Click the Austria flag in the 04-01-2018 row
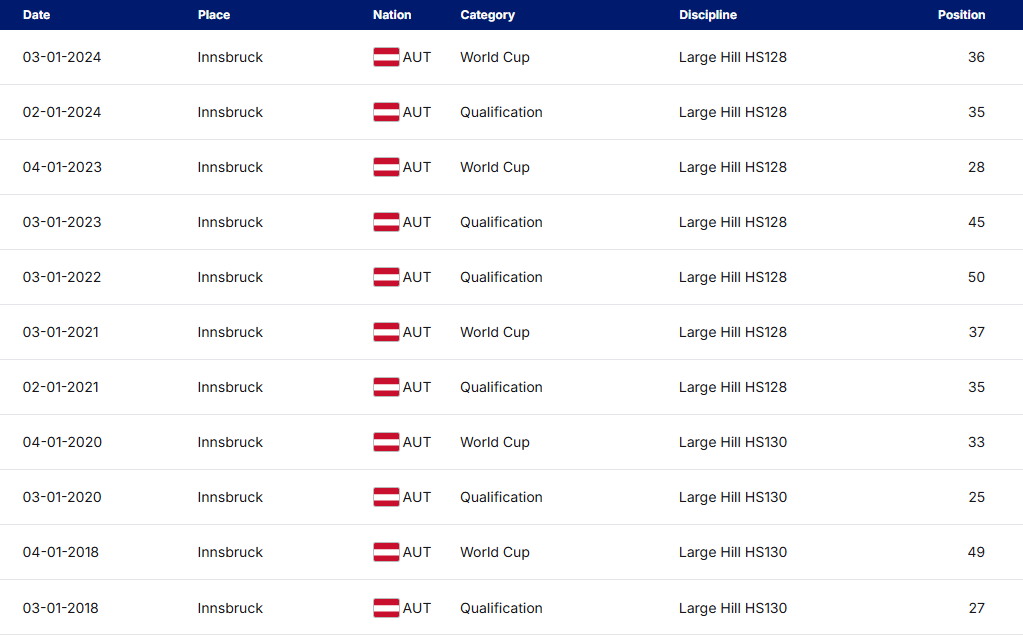Screen dimensions: 1023x635 (386, 552)
